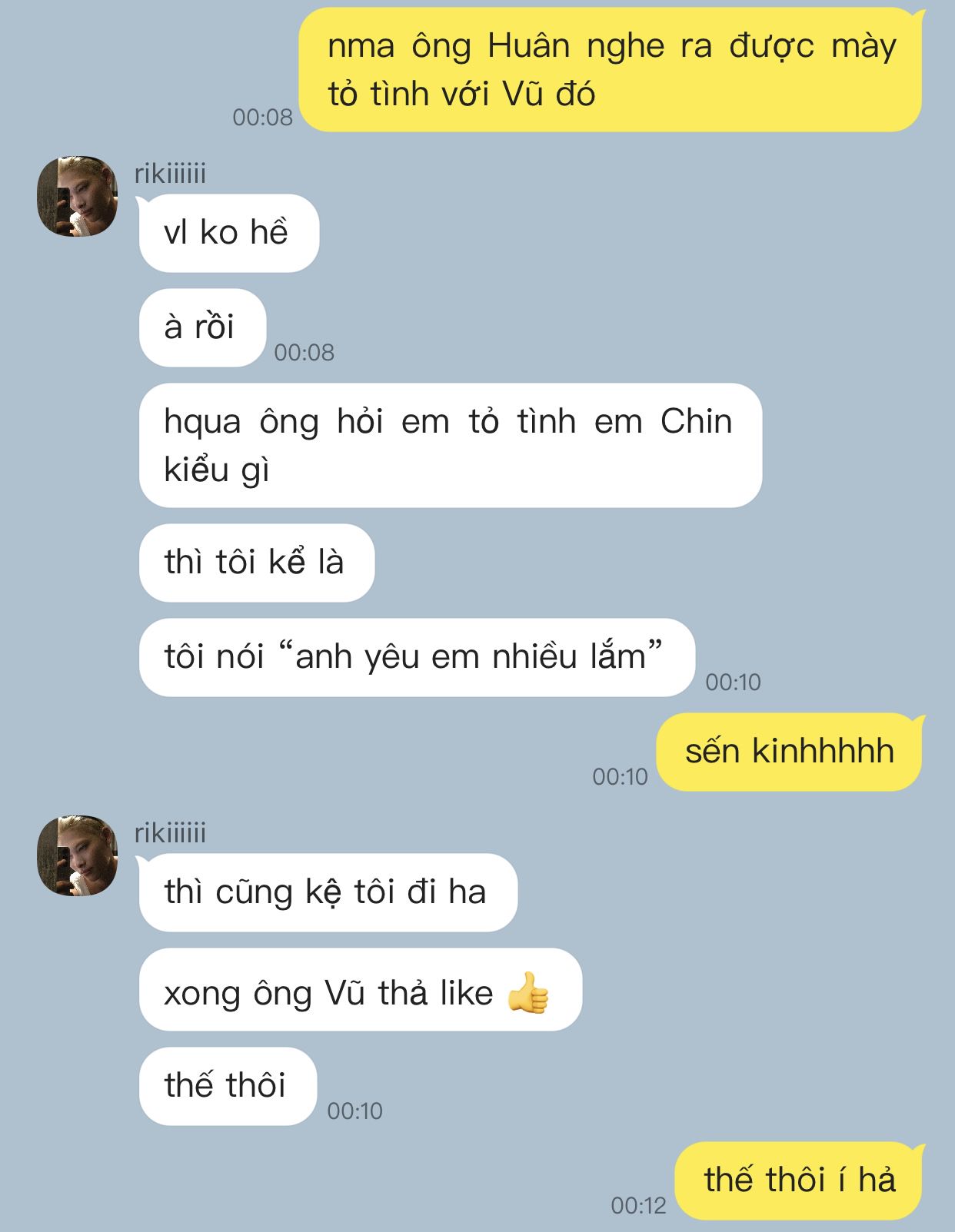
Task: Click 00:08 timestamp beside yellow message
Action: point(263,117)
